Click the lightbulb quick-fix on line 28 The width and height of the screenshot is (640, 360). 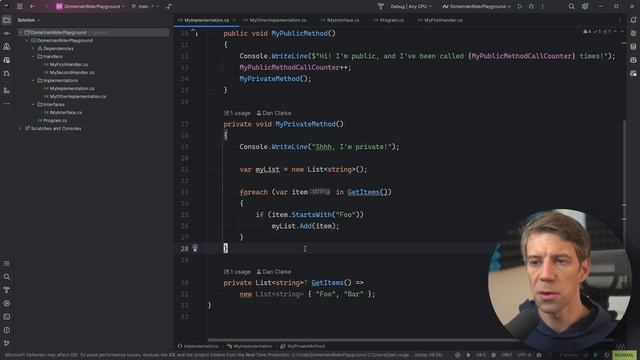[x=195, y=248]
